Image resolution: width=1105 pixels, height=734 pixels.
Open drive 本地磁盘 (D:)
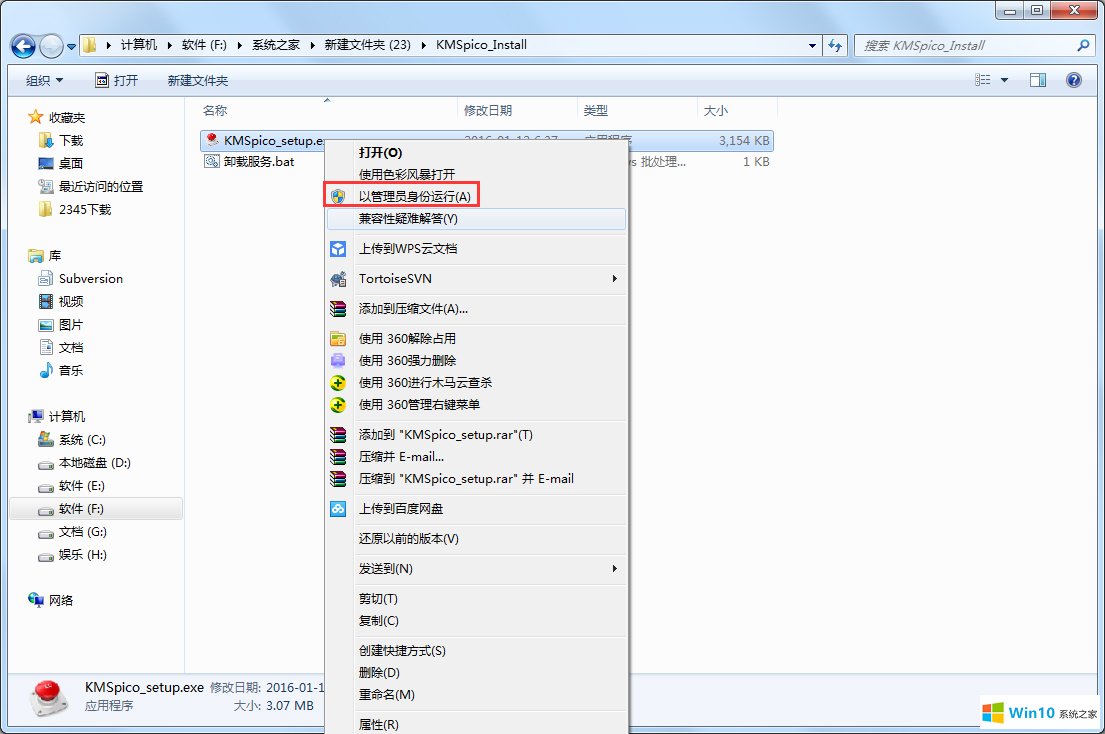click(x=85, y=463)
